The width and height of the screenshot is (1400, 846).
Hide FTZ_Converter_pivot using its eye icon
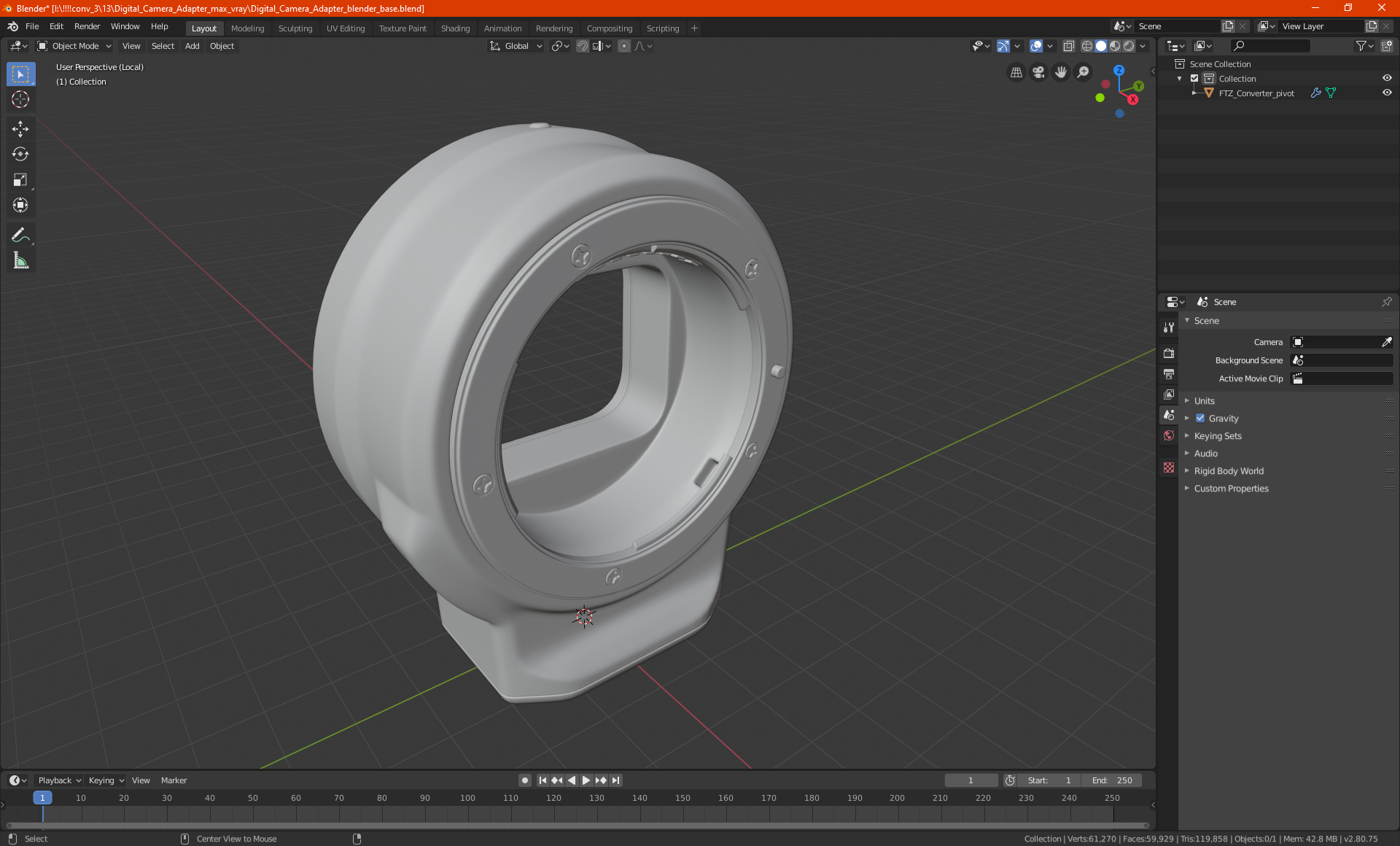tap(1387, 93)
